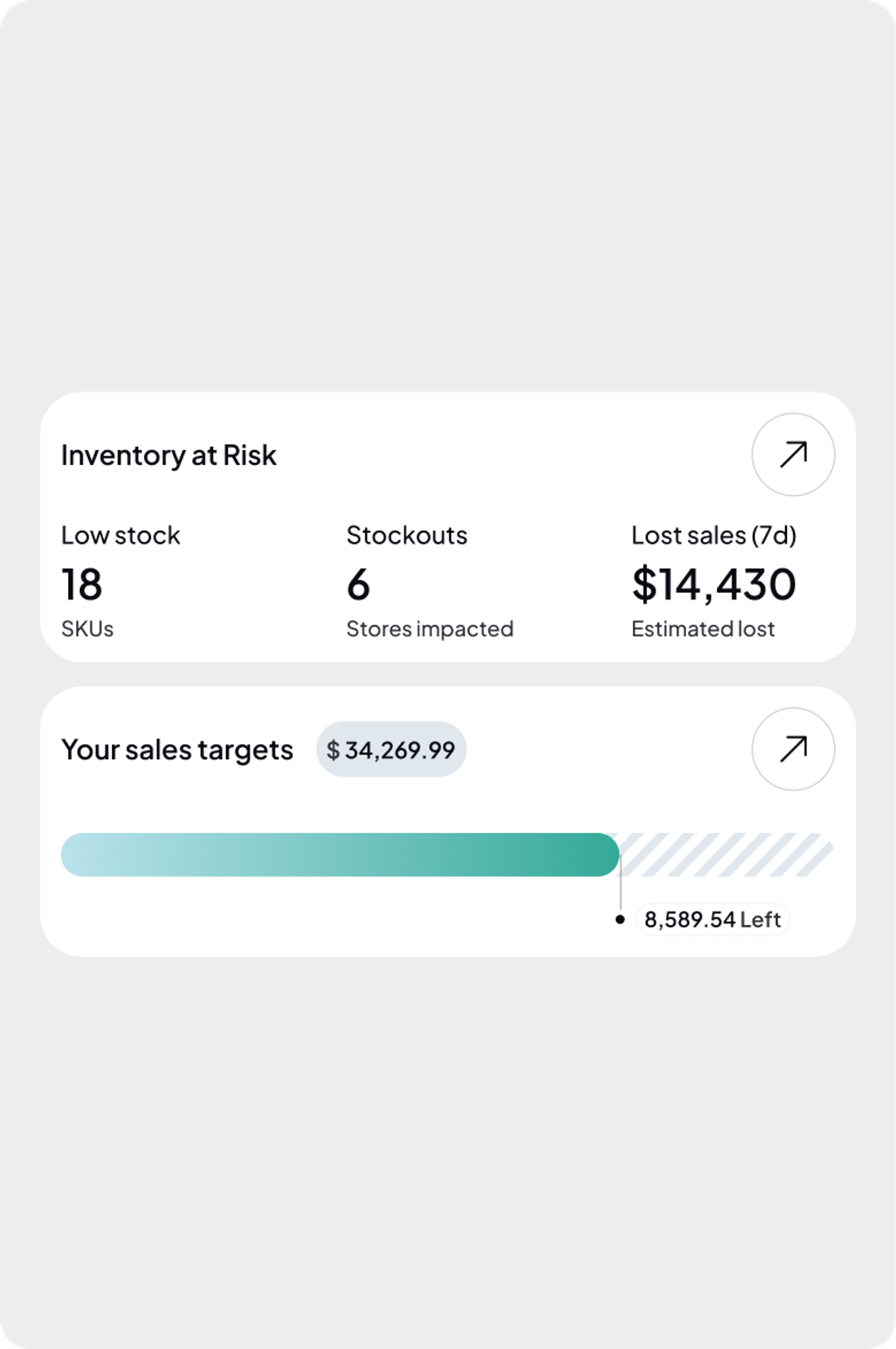Click the 6 stockouts number

pyautogui.click(x=358, y=585)
